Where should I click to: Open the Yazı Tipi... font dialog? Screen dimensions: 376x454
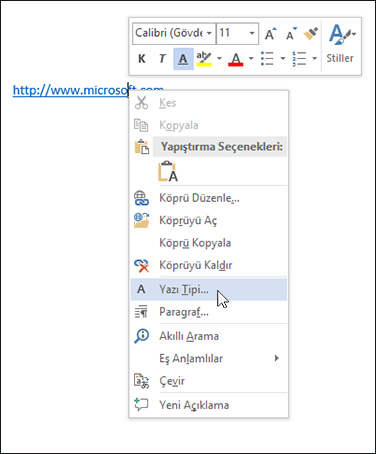209,289
